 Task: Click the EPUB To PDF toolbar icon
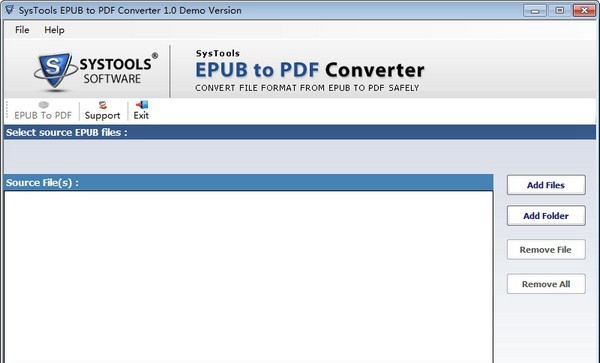43,111
